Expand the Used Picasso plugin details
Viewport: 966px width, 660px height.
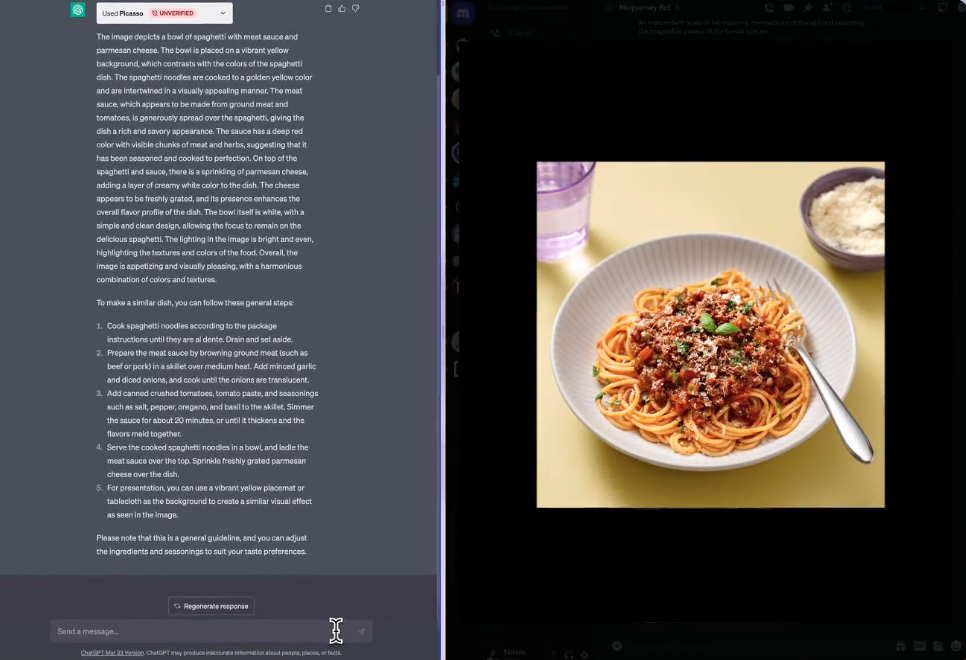pos(223,13)
